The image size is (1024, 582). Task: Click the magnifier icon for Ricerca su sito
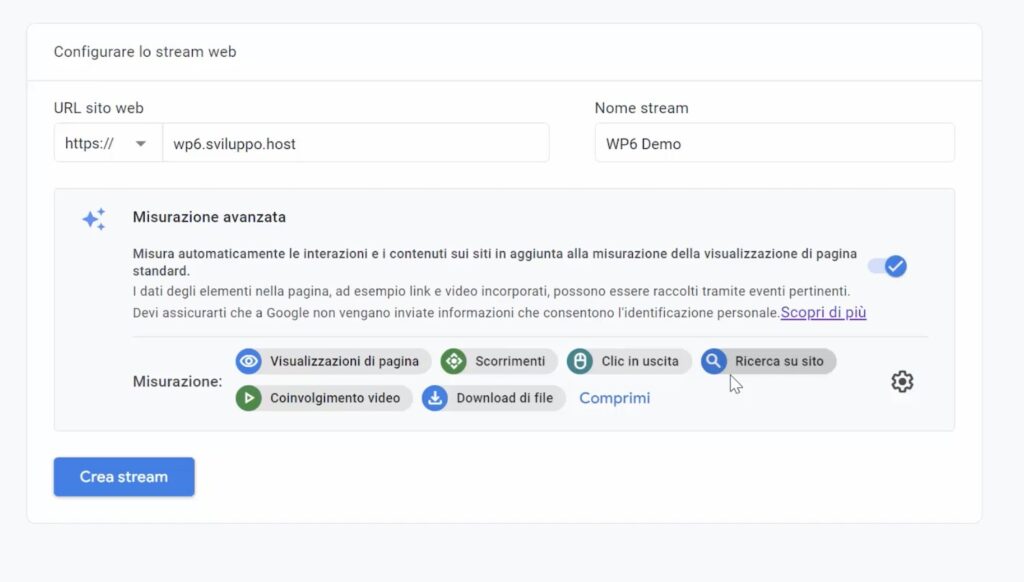point(714,361)
